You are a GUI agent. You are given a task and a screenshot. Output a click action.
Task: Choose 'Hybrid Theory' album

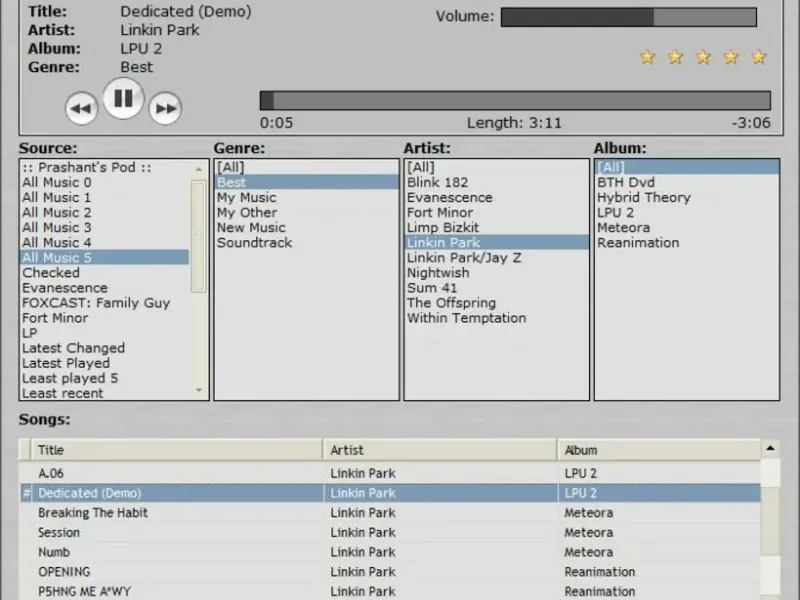[x=687, y=197]
